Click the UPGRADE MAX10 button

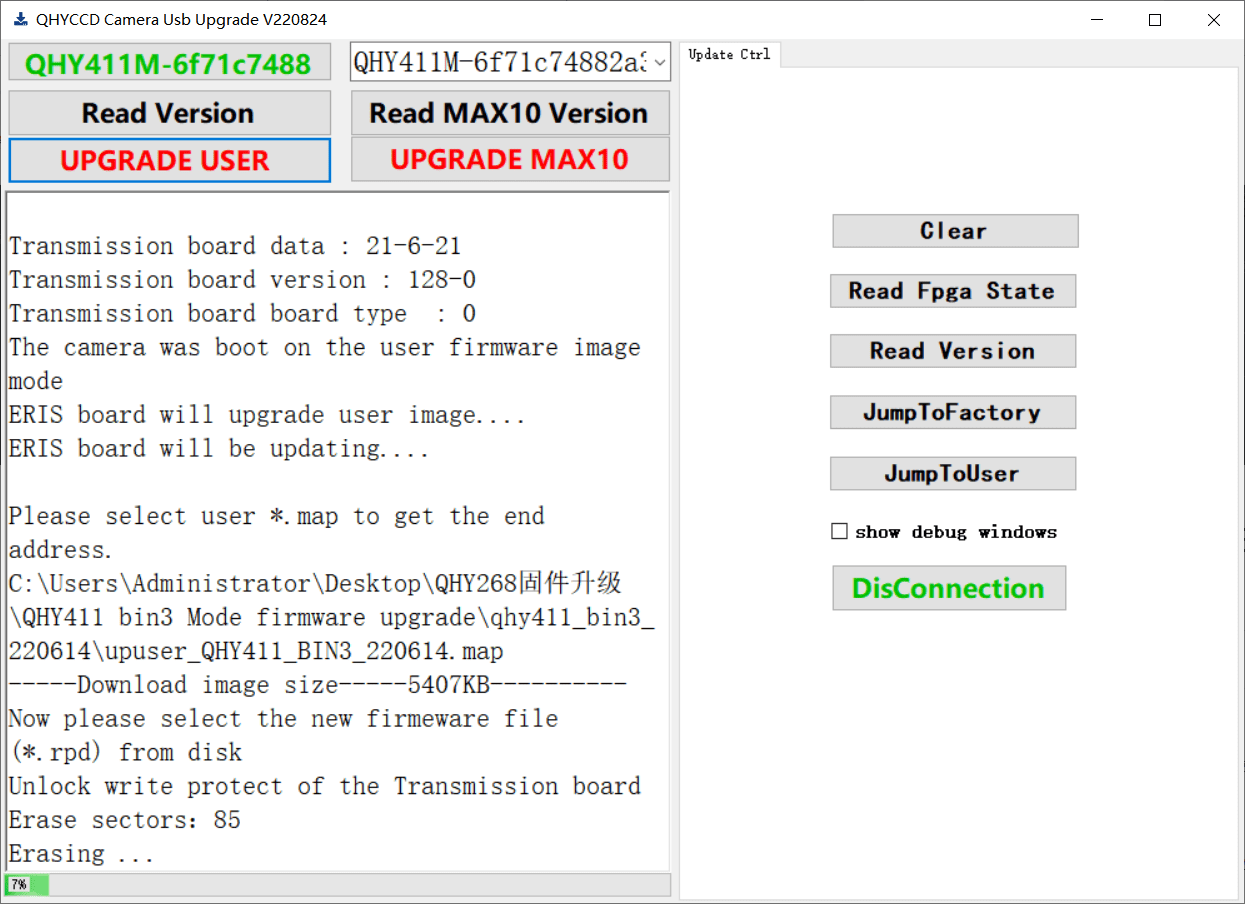point(510,159)
